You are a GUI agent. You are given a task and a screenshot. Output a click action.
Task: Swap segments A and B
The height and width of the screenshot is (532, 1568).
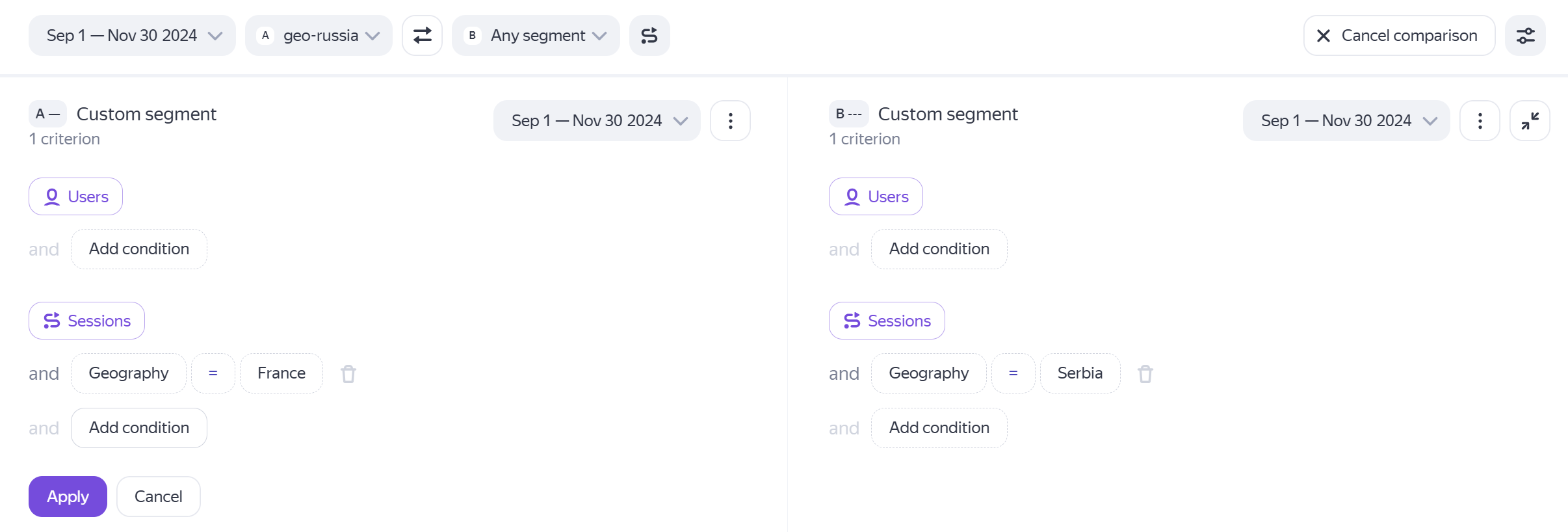422,36
